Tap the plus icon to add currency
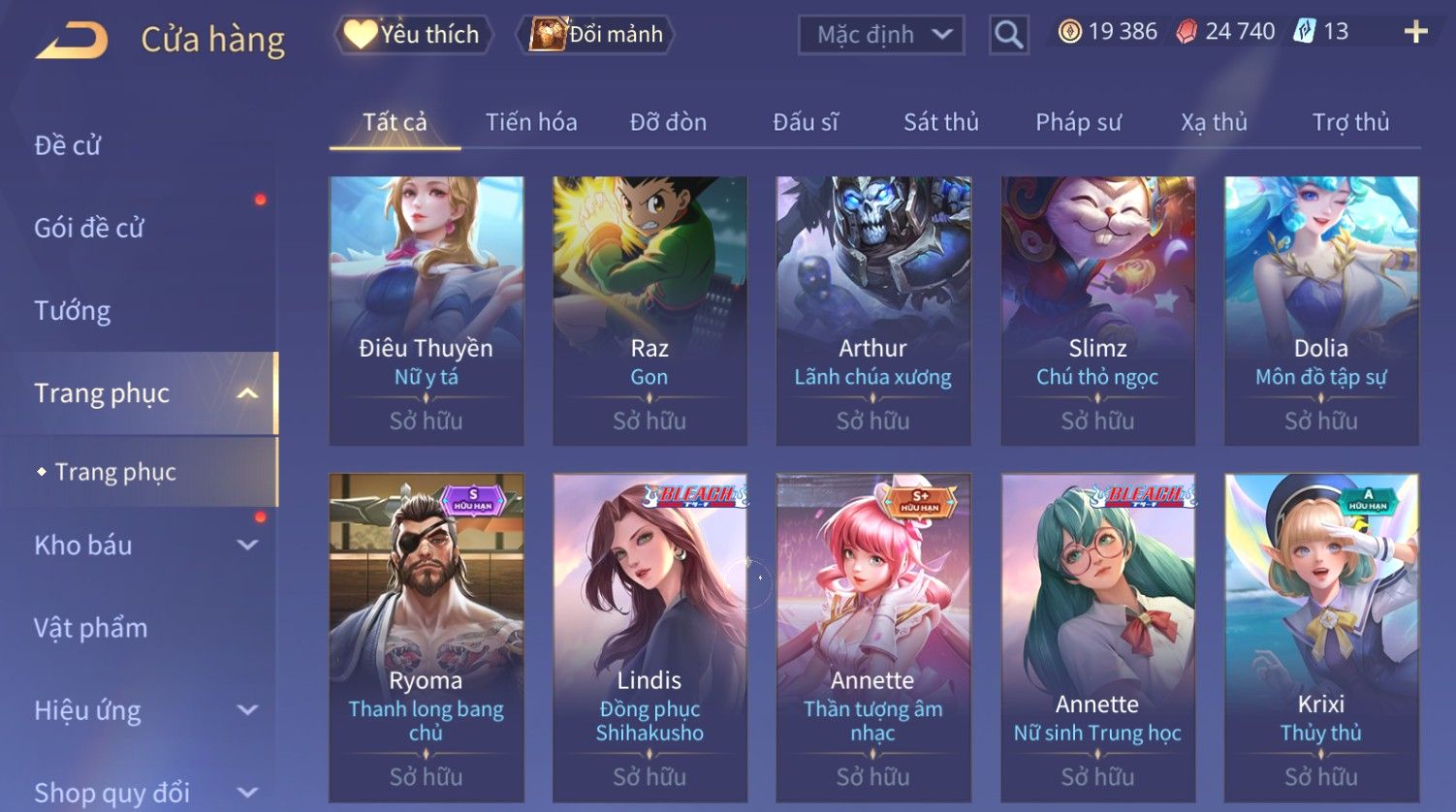The width and height of the screenshot is (1456, 812). (1415, 32)
